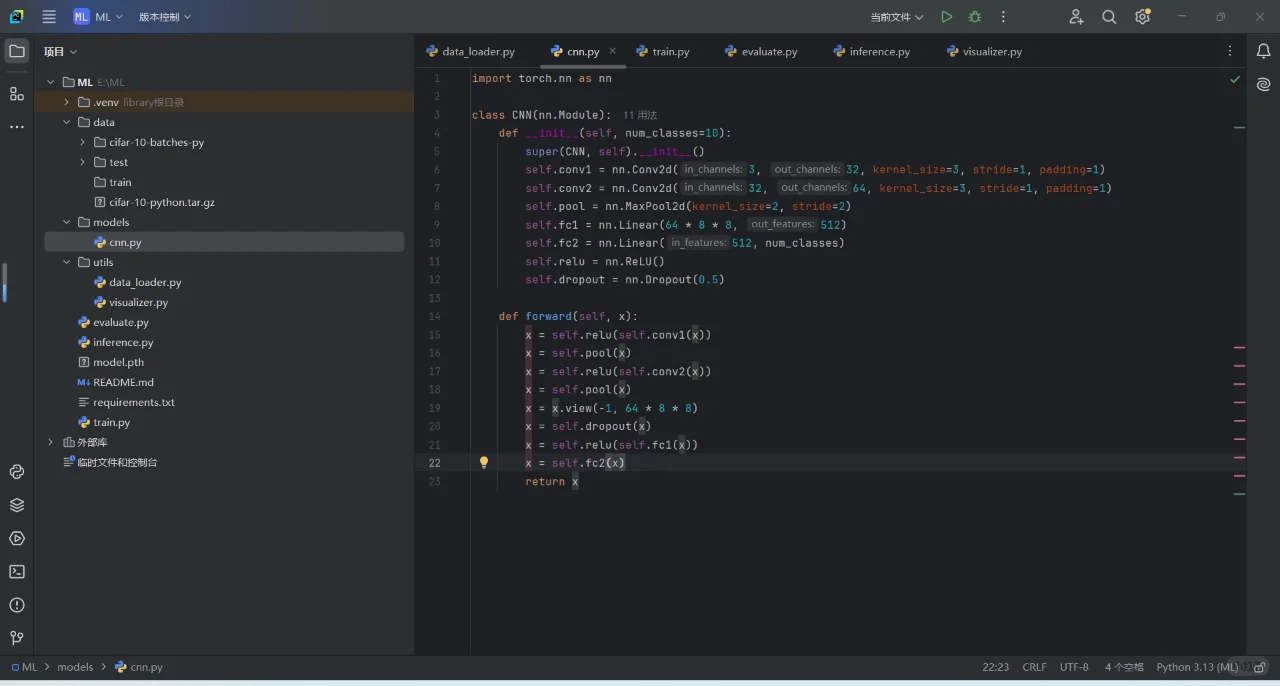Image resolution: width=1280 pixels, height=686 pixels.
Task: Open the AI Assistant spiral icon
Action: tap(1263, 85)
